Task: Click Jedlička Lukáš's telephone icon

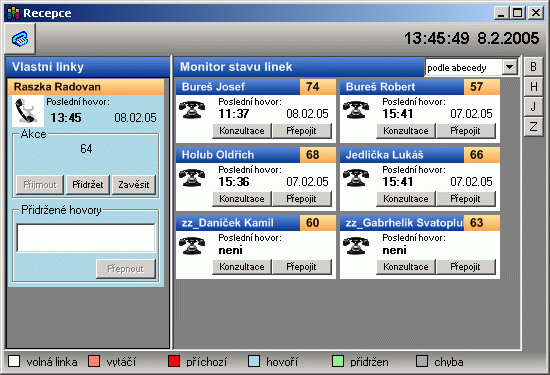Action: tap(356, 178)
